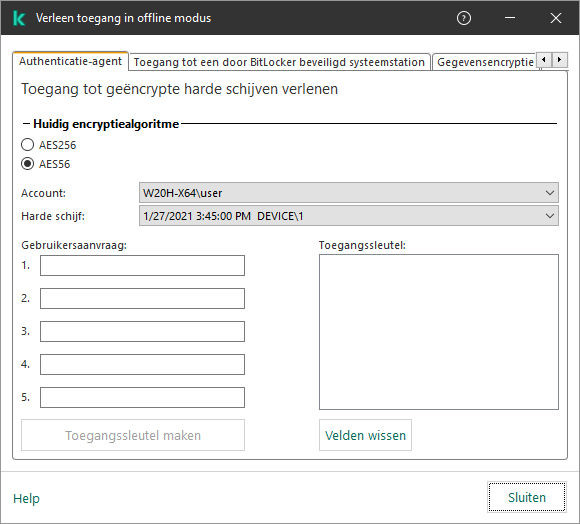580x524 pixels.
Task: Switch to the Gegevensencryptie tab
Action: pyautogui.click(x=485, y=62)
